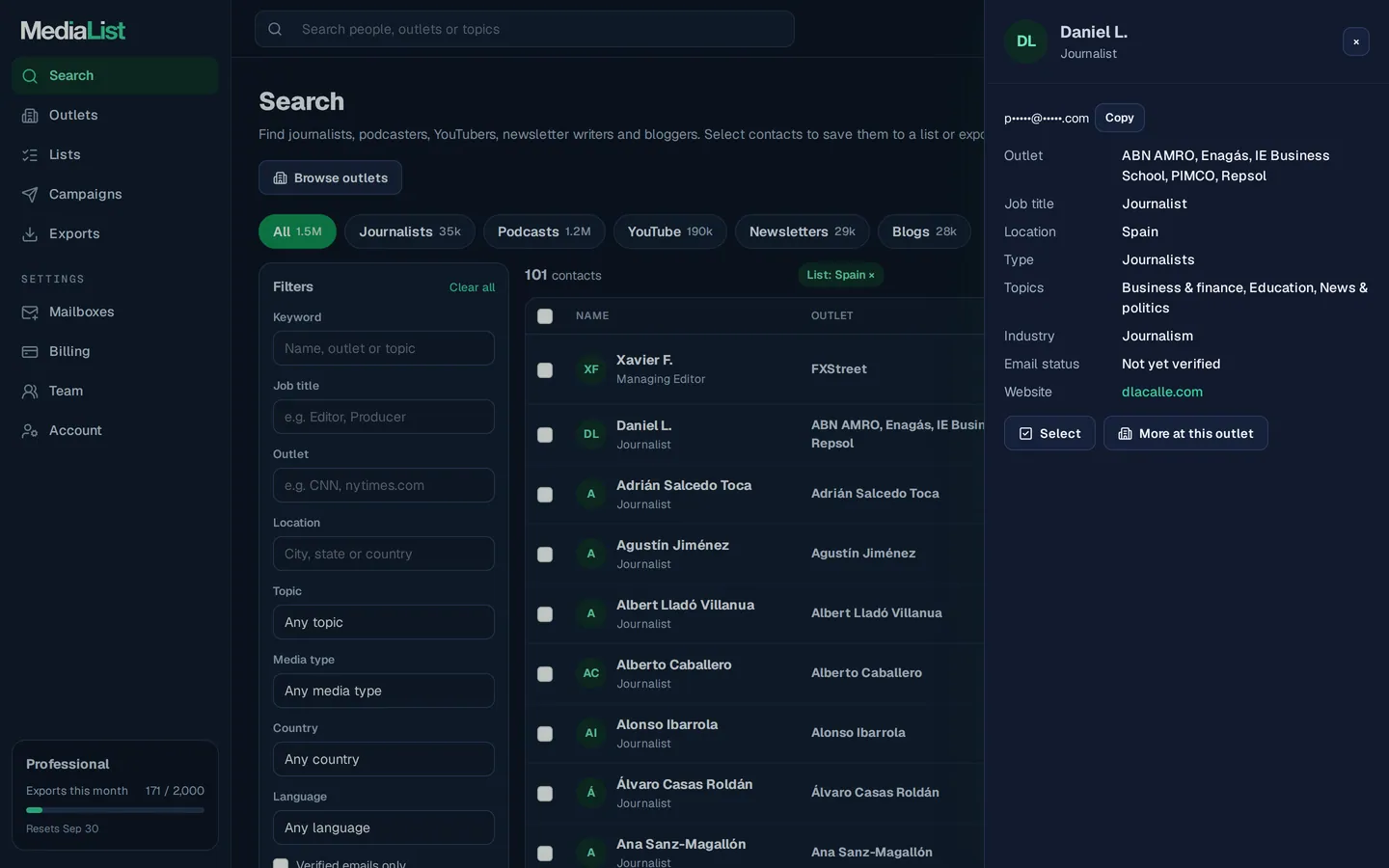Go to Lists in sidebar

tap(115, 155)
